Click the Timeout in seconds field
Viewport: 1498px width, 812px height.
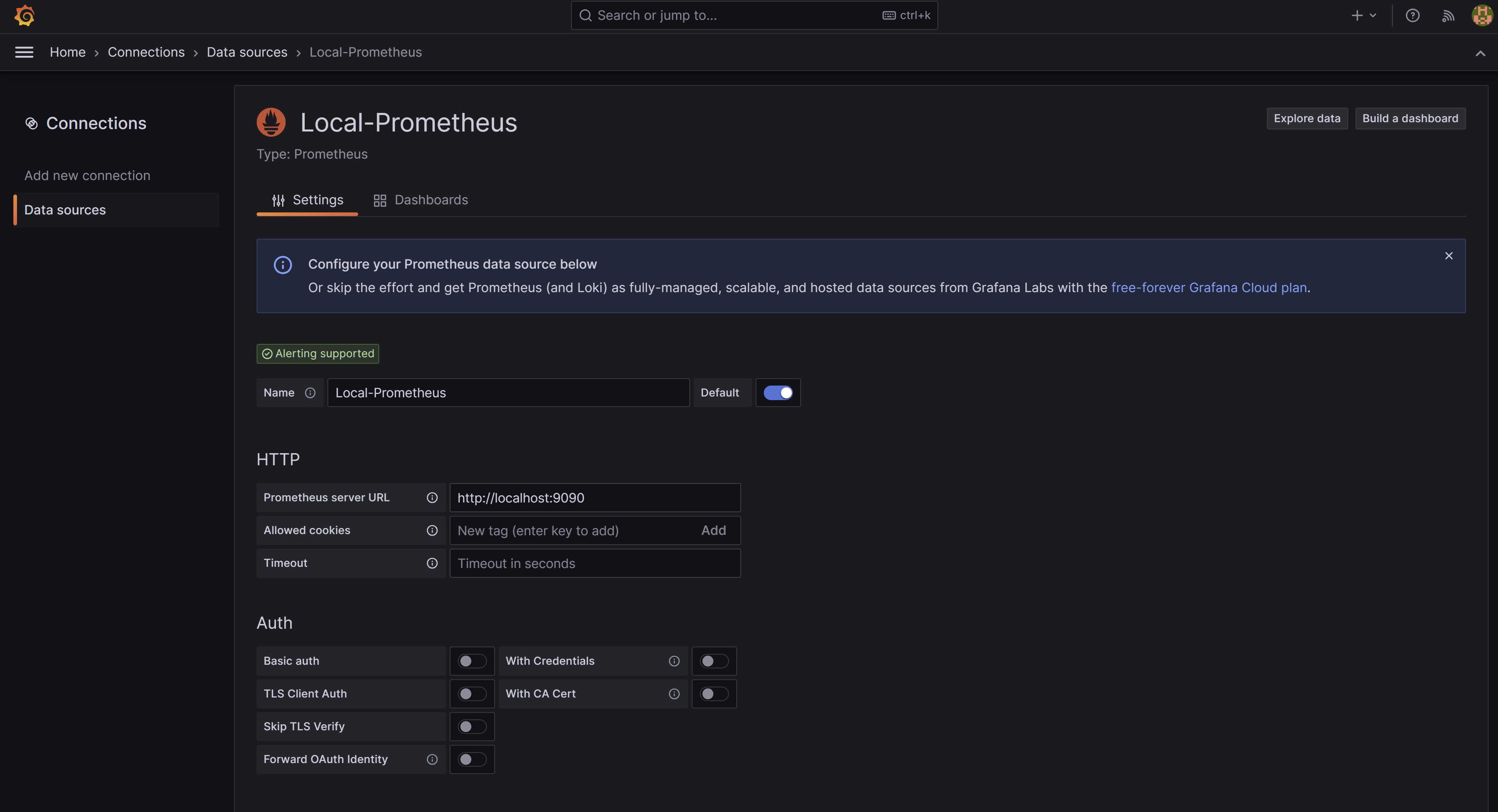pos(595,563)
